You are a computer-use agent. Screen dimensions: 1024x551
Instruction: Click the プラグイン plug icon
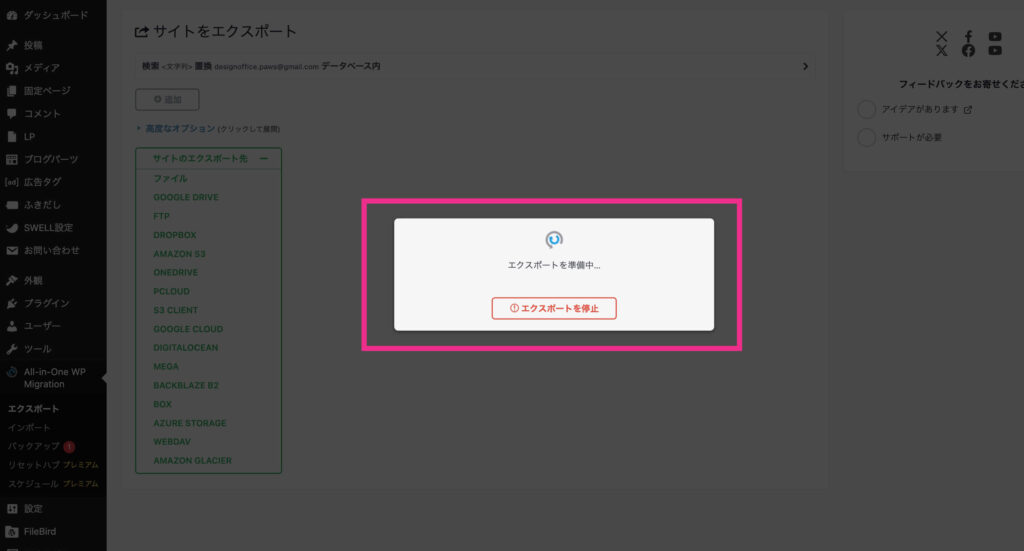coord(12,304)
